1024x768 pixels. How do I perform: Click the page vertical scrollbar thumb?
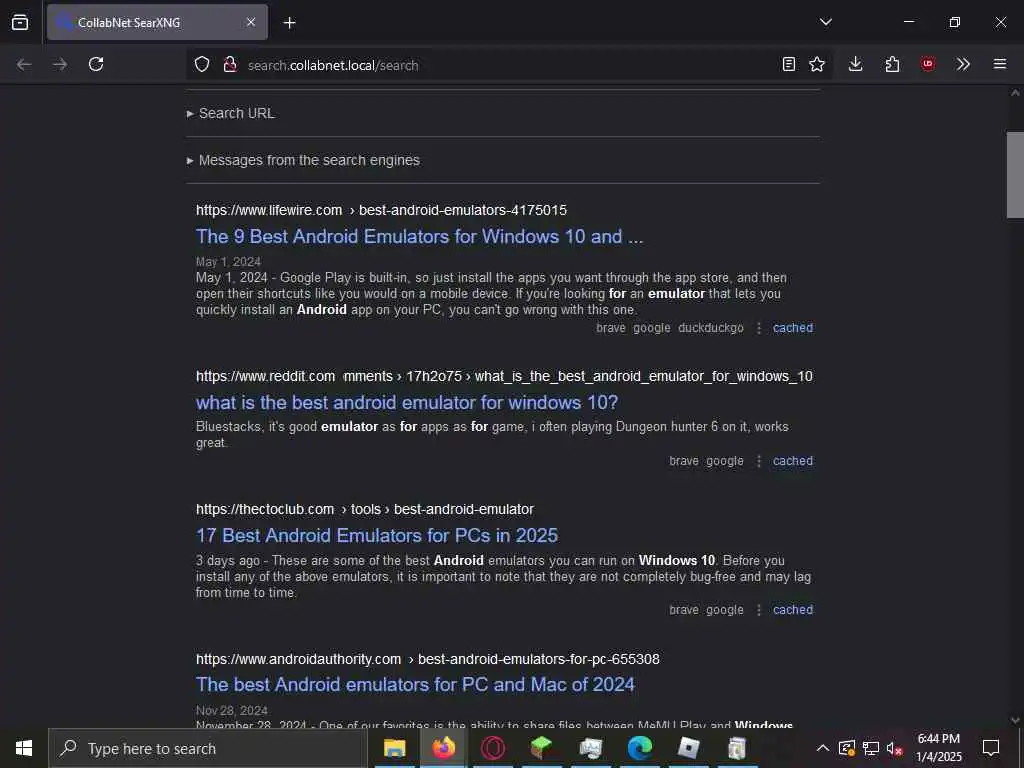click(1015, 174)
